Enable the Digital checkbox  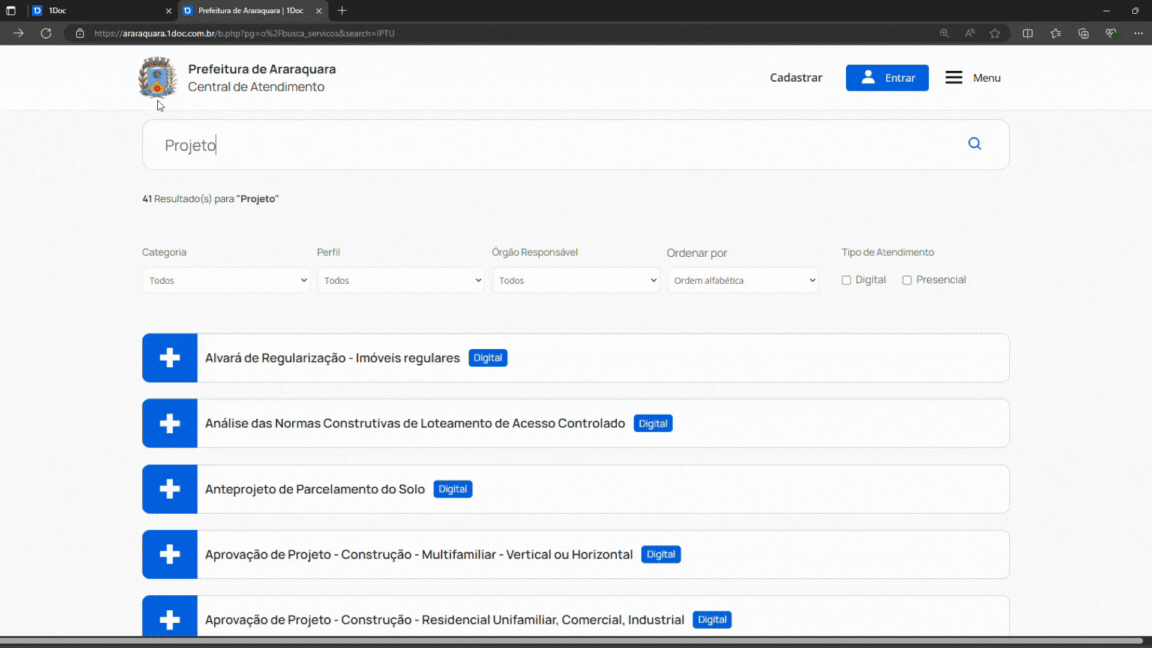click(844, 280)
